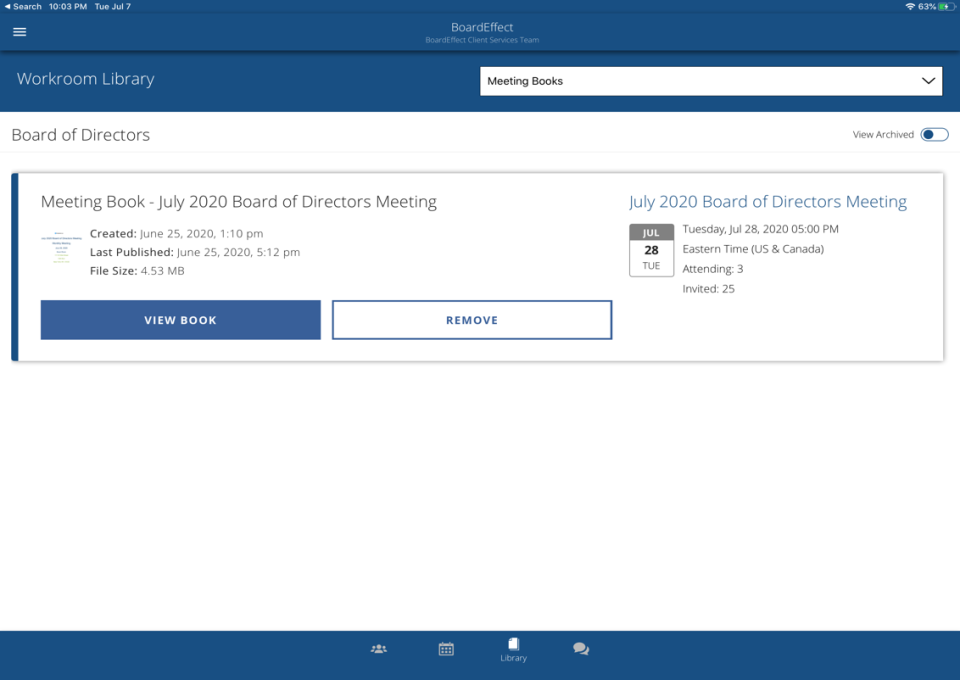The image size is (960, 680).
Task: Open the Discussions chat icon
Action: (x=581, y=648)
